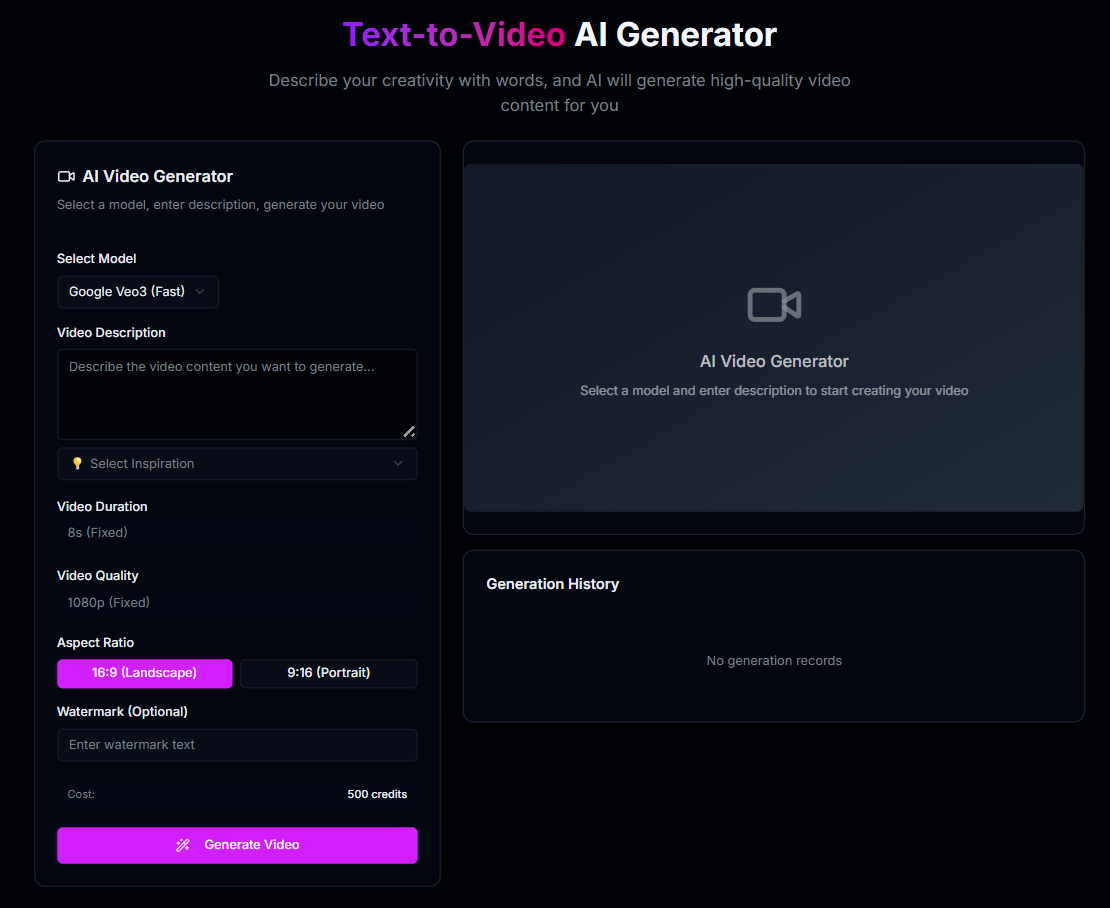Screen dimensions: 1110x908
Task: Click the Generation History panel header
Action: click(552, 583)
